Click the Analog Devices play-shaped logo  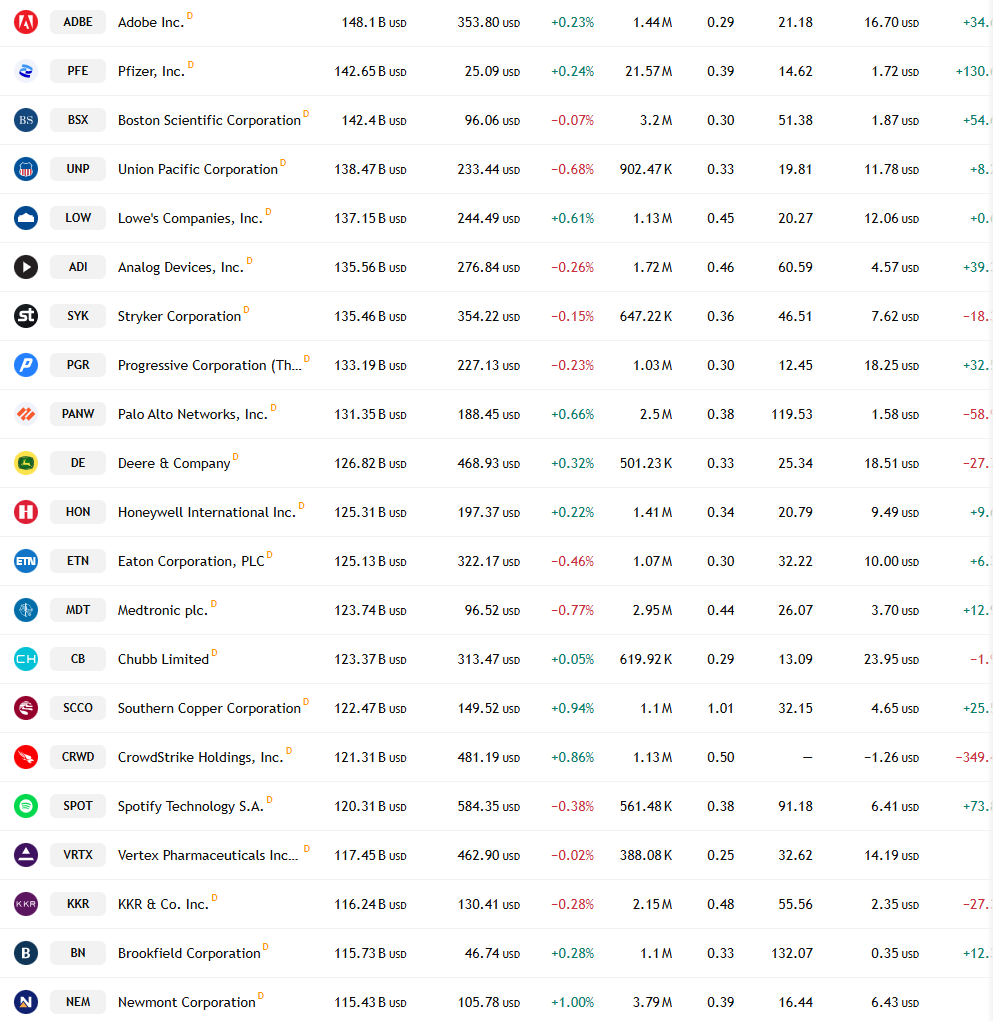26,267
